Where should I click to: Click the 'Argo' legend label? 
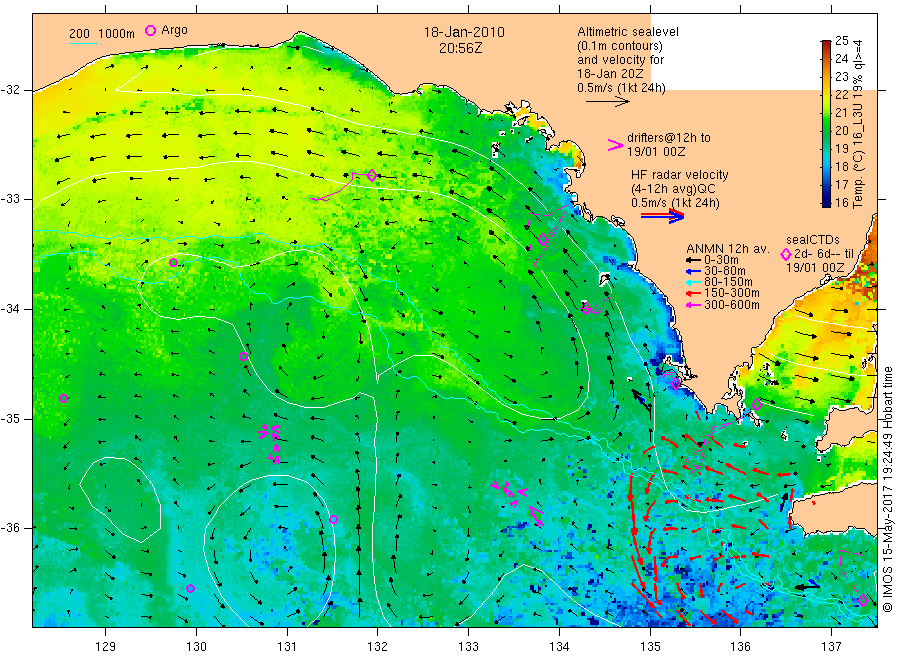pos(174,30)
